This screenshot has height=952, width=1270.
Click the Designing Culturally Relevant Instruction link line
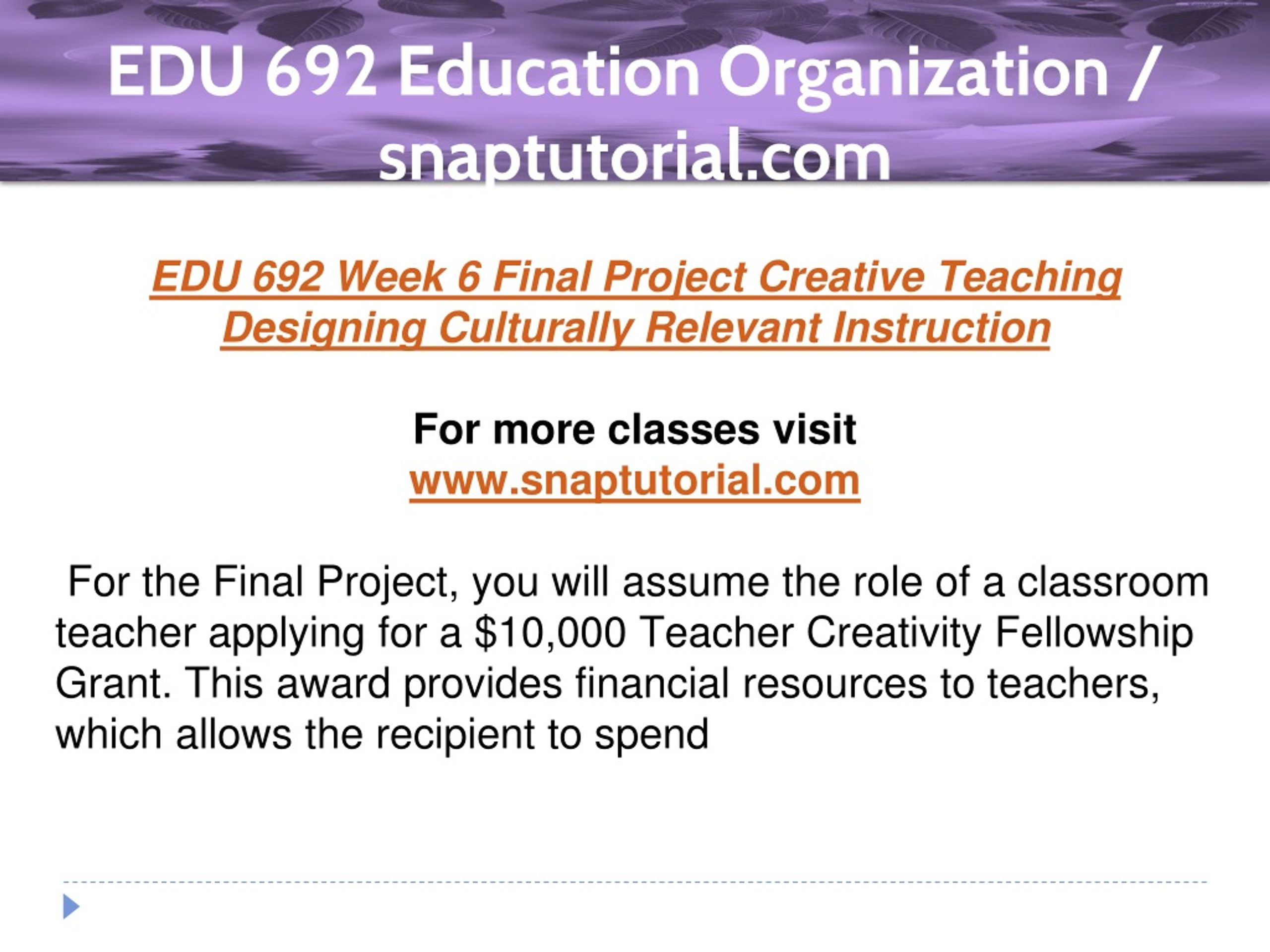coord(635,328)
